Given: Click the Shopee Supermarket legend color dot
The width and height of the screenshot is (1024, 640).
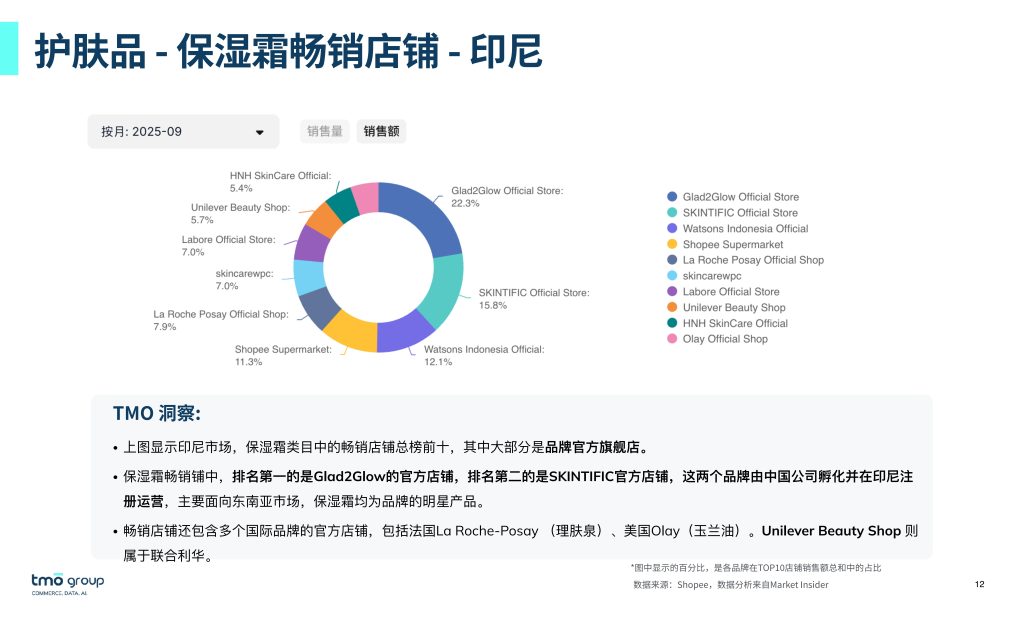Looking at the screenshot, I should (x=672, y=244).
